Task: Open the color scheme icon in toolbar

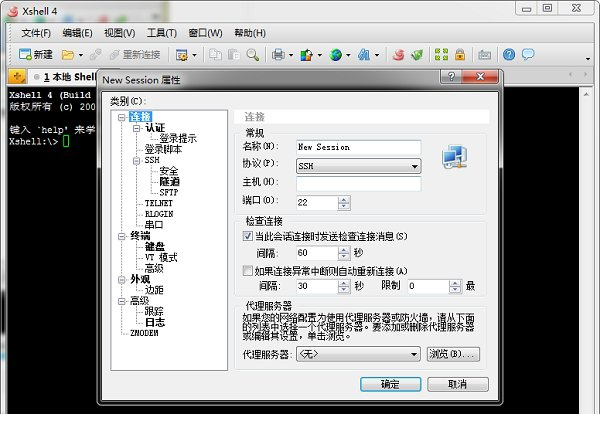Action: (307, 55)
